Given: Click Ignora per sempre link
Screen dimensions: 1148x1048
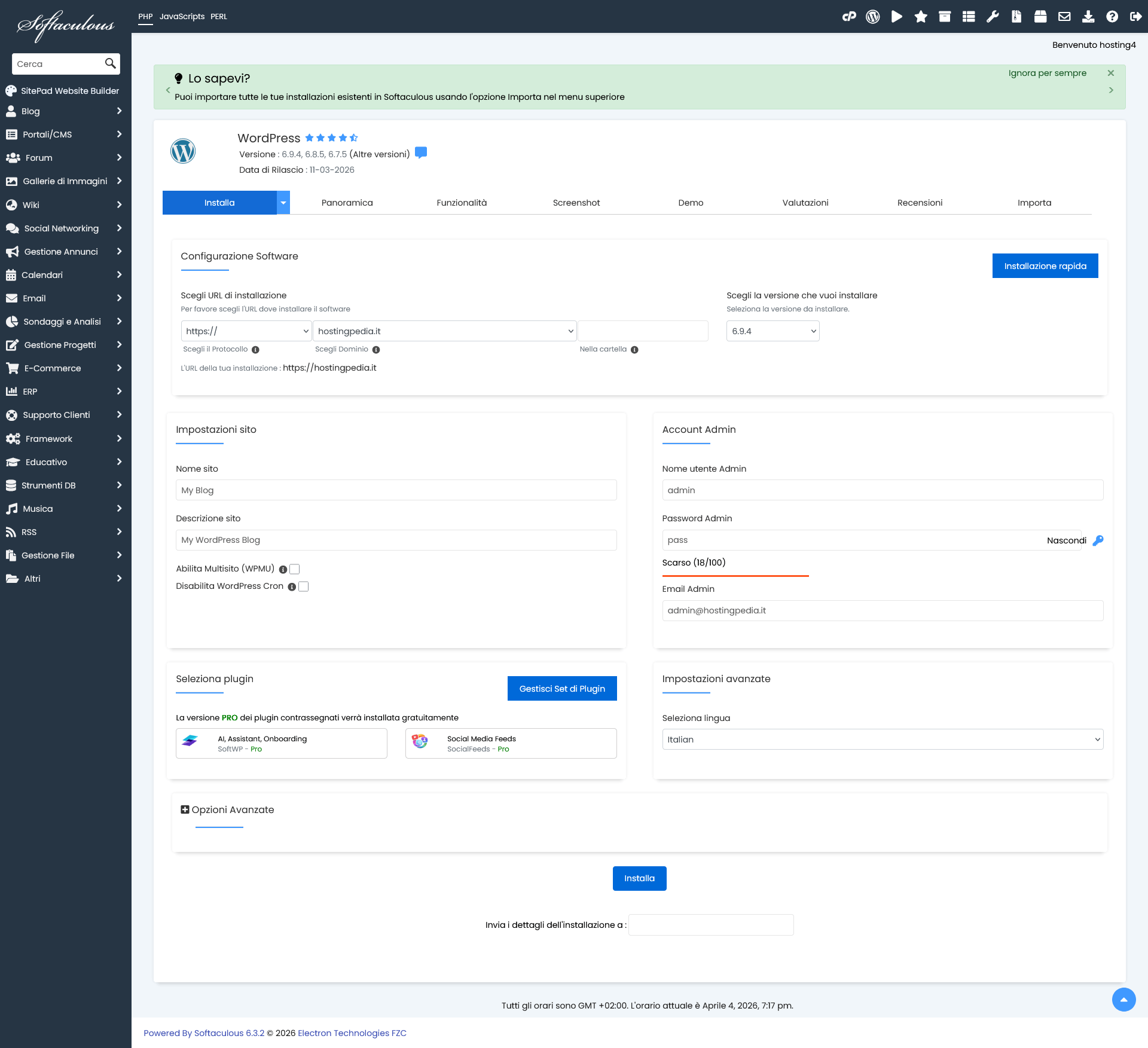Looking at the screenshot, I should 1048,73.
